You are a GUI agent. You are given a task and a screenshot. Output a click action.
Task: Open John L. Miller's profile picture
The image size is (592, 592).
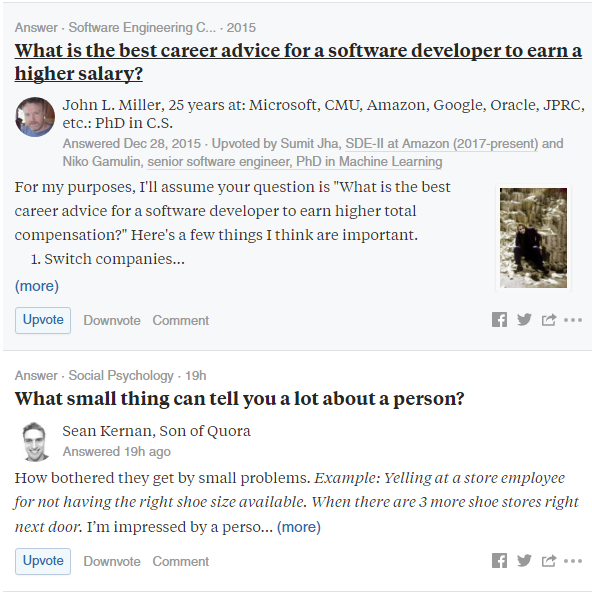click(x=35, y=117)
